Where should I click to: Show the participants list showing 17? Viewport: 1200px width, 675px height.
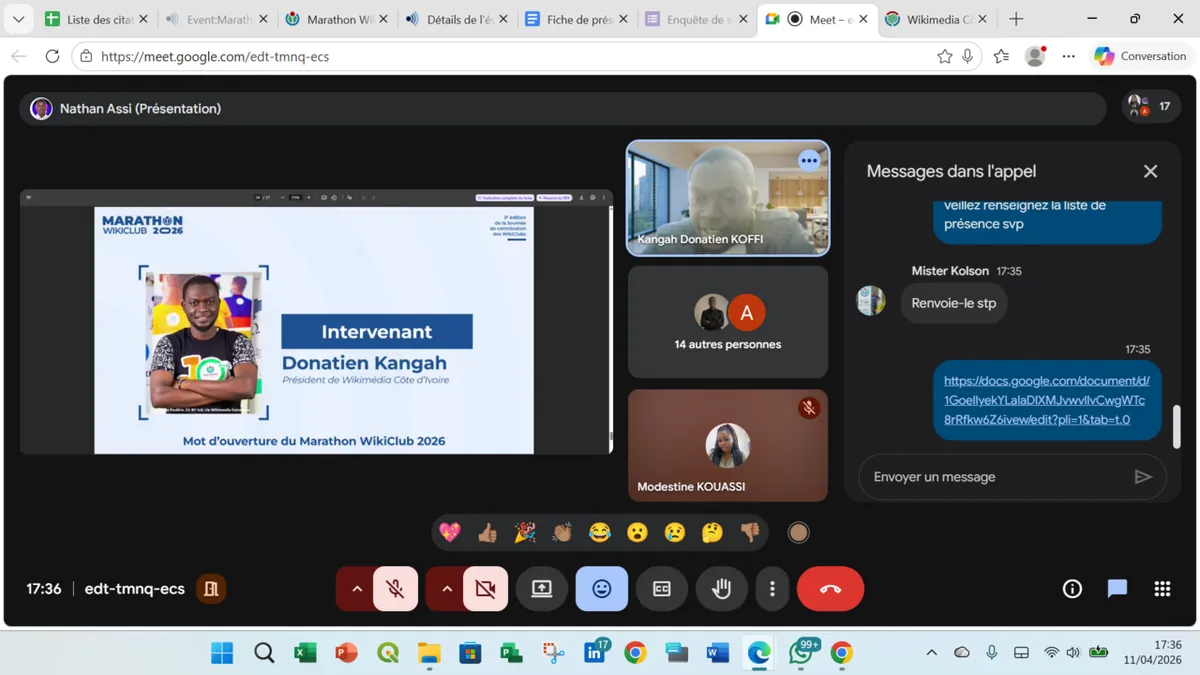tap(1151, 106)
